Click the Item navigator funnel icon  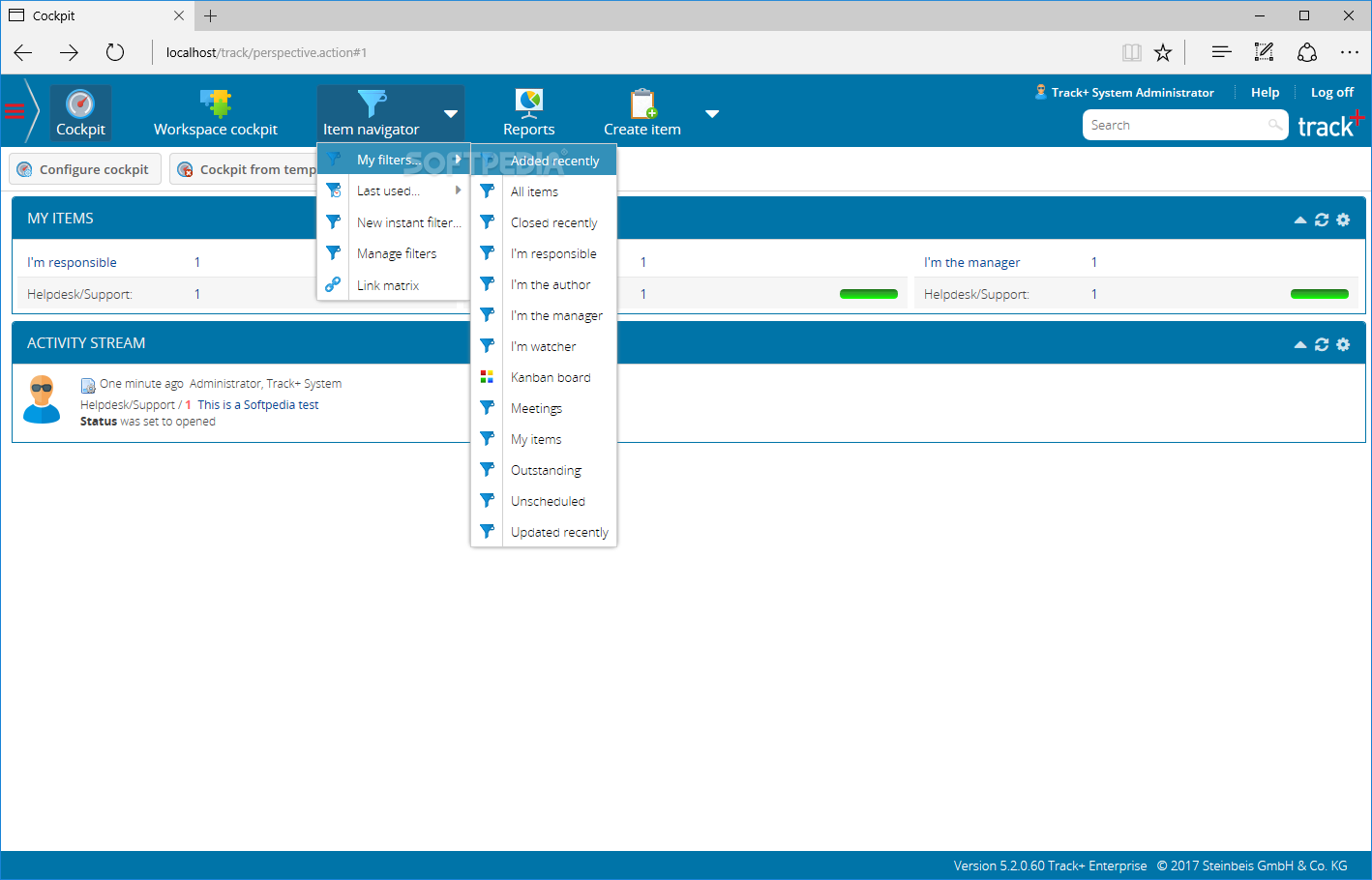point(372,103)
